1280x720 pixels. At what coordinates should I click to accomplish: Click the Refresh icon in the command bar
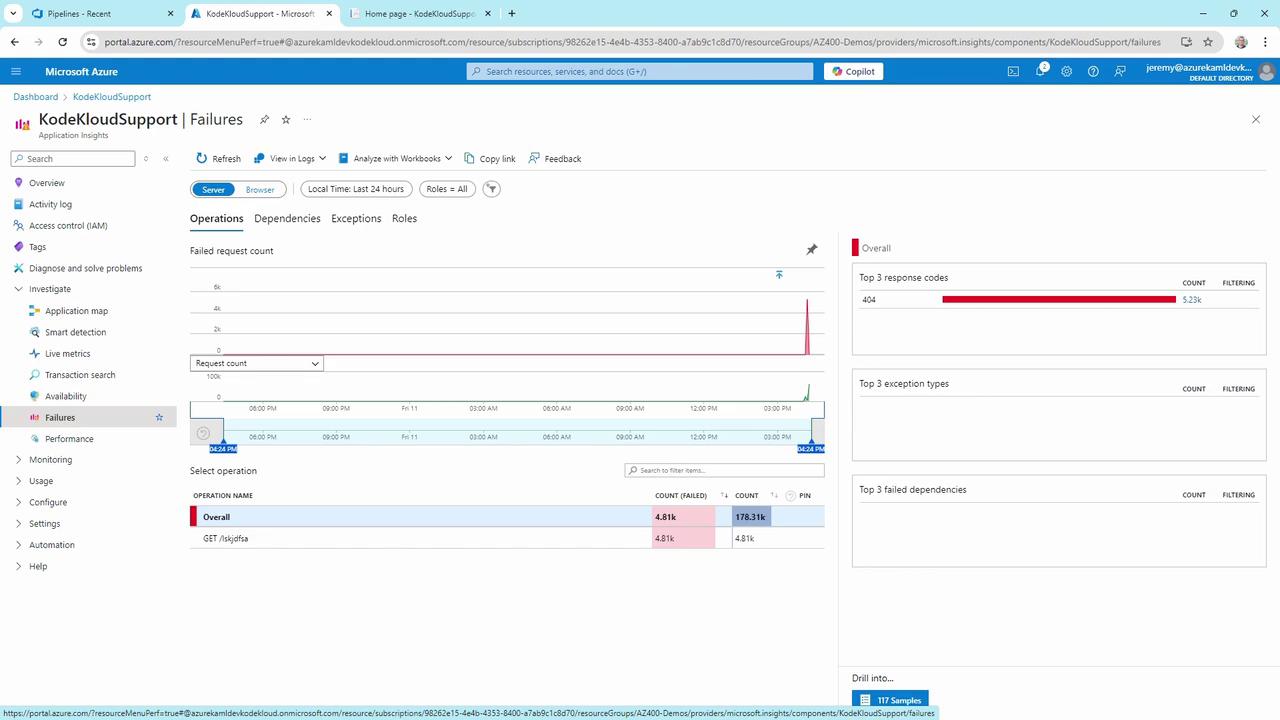(x=202, y=159)
